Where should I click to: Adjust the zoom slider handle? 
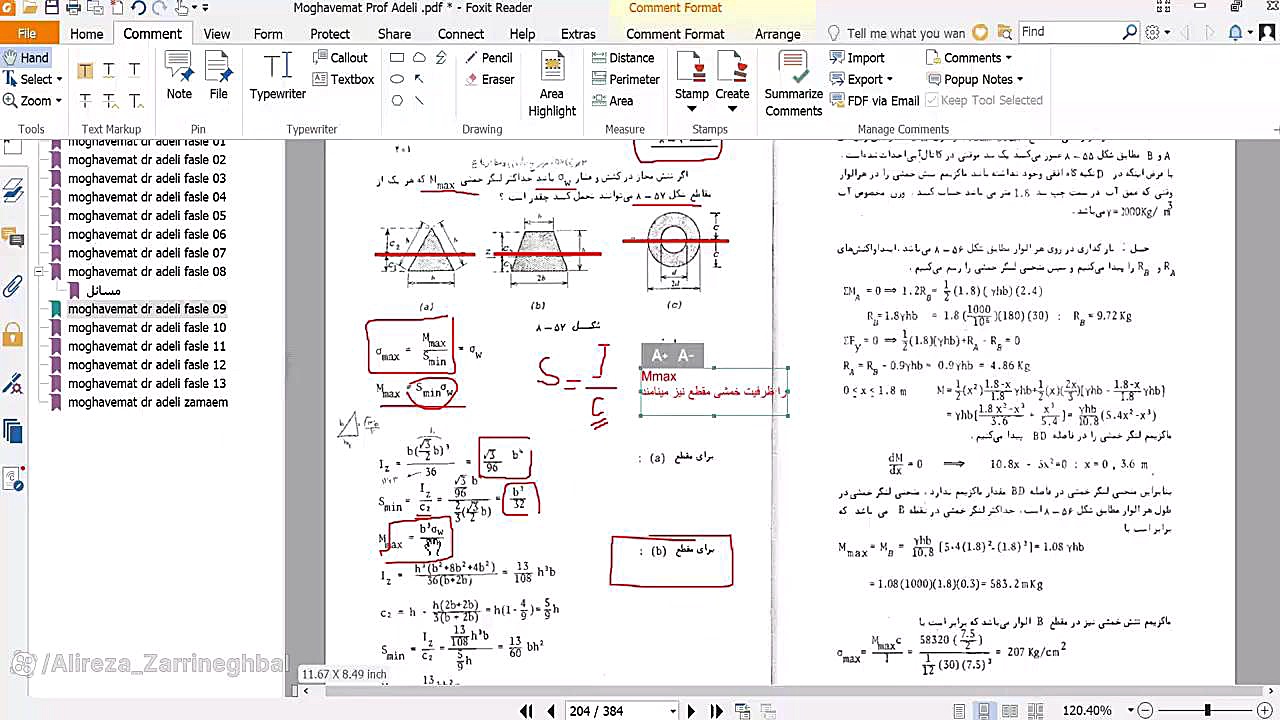point(1208,711)
